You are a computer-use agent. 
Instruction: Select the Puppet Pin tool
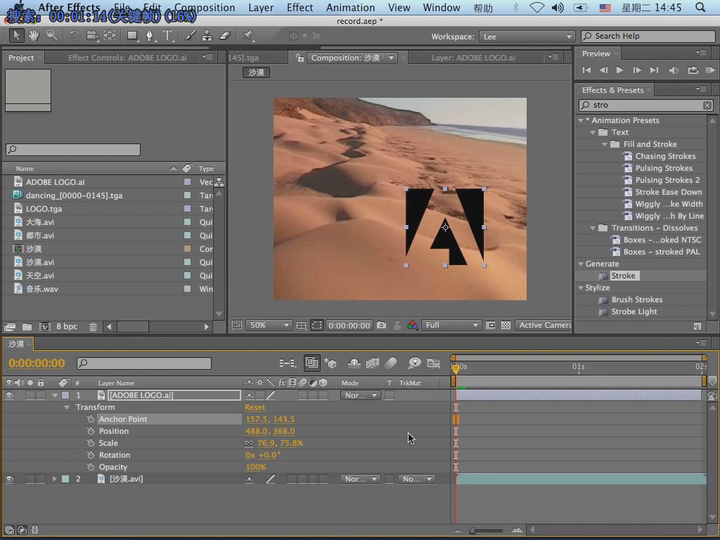[x=248, y=36]
